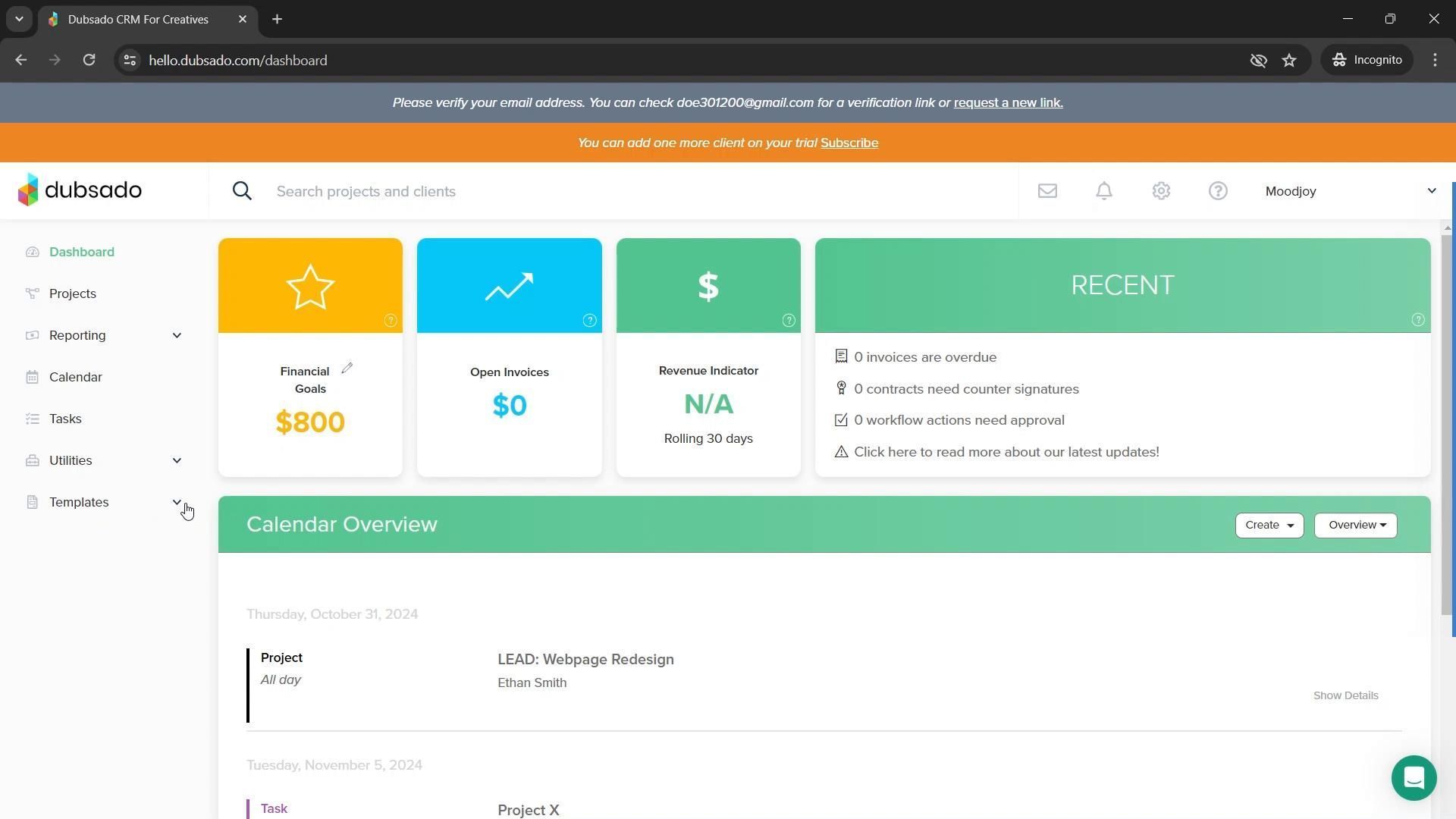This screenshot has height=819, width=1456.
Task: Open settings gear icon in header
Action: point(1161,191)
